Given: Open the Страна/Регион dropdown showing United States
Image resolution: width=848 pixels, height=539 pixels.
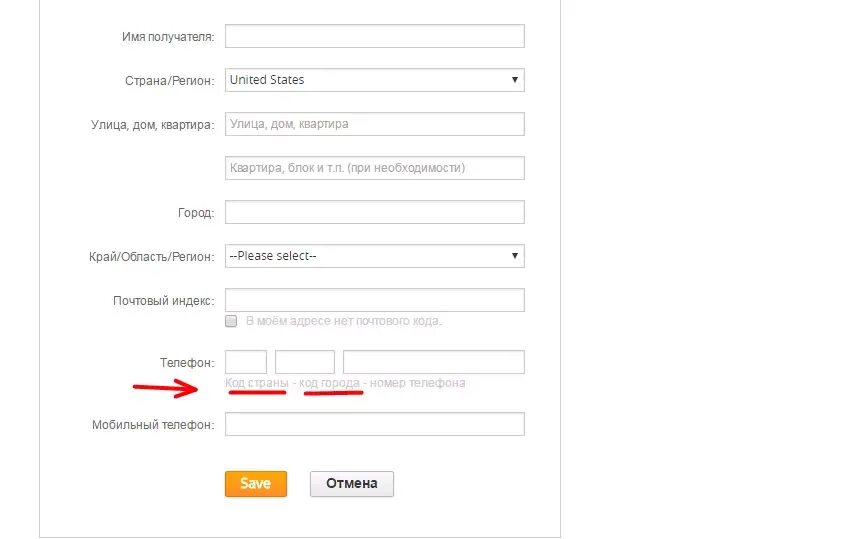Looking at the screenshot, I should pyautogui.click(x=375, y=80).
